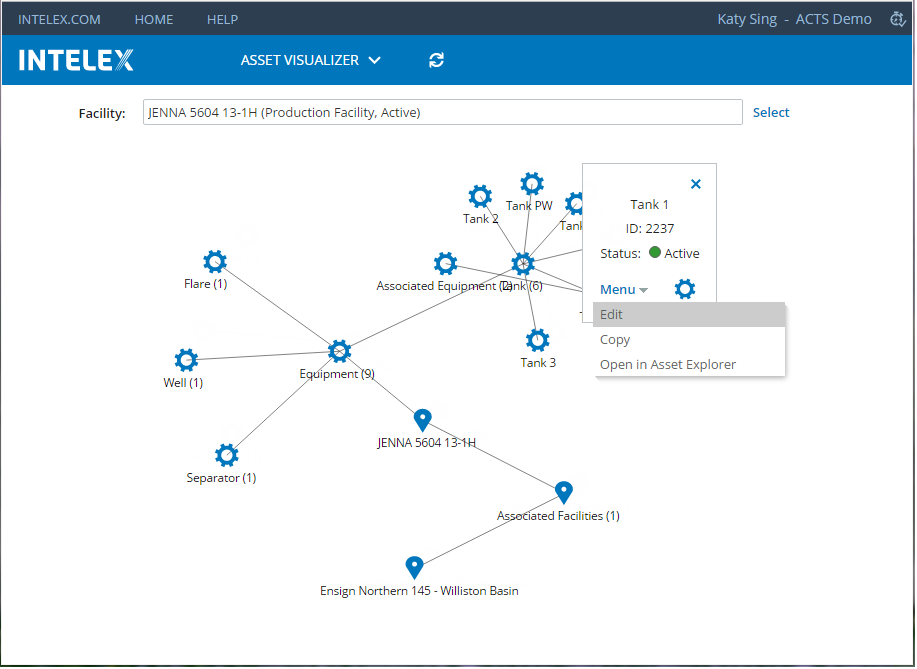Open the INTELEX.COM link
This screenshot has height=669, width=917.
click(59, 19)
